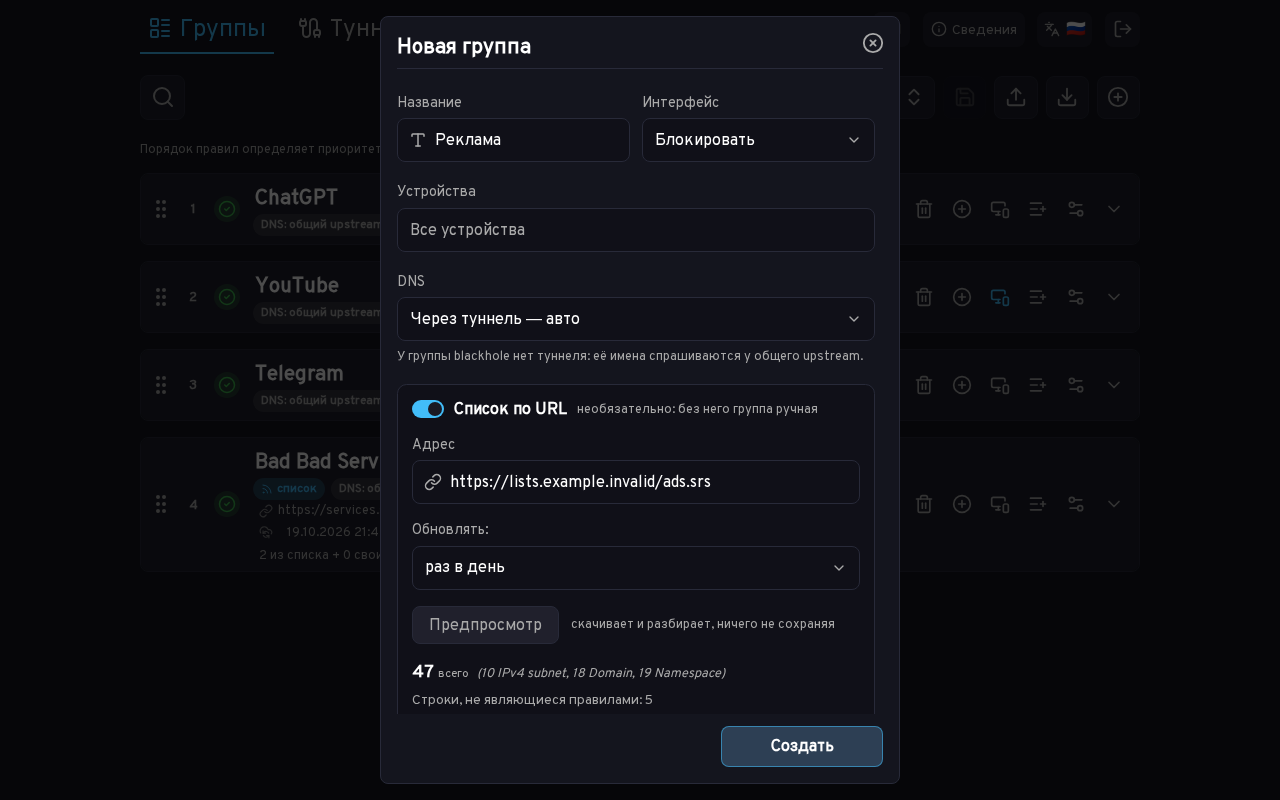Image resolution: width=1280 pixels, height=800 pixels.
Task: Delete the Bad Bad Serv group with trash icon
Action: [924, 504]
